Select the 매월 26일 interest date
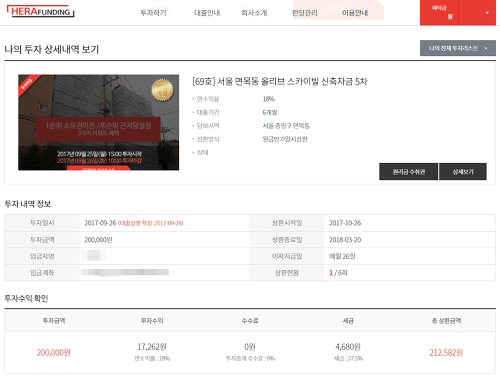 (x=342, y=256)
